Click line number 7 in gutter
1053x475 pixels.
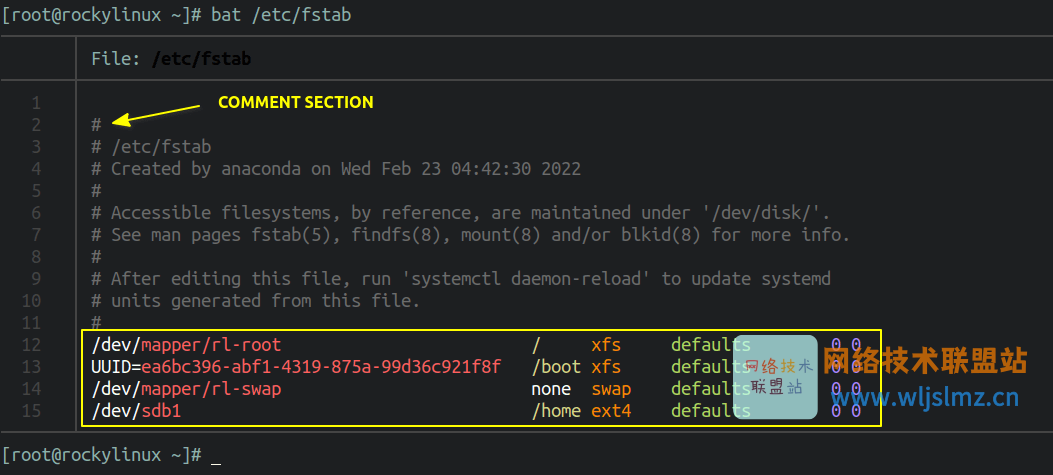(36, 235)
